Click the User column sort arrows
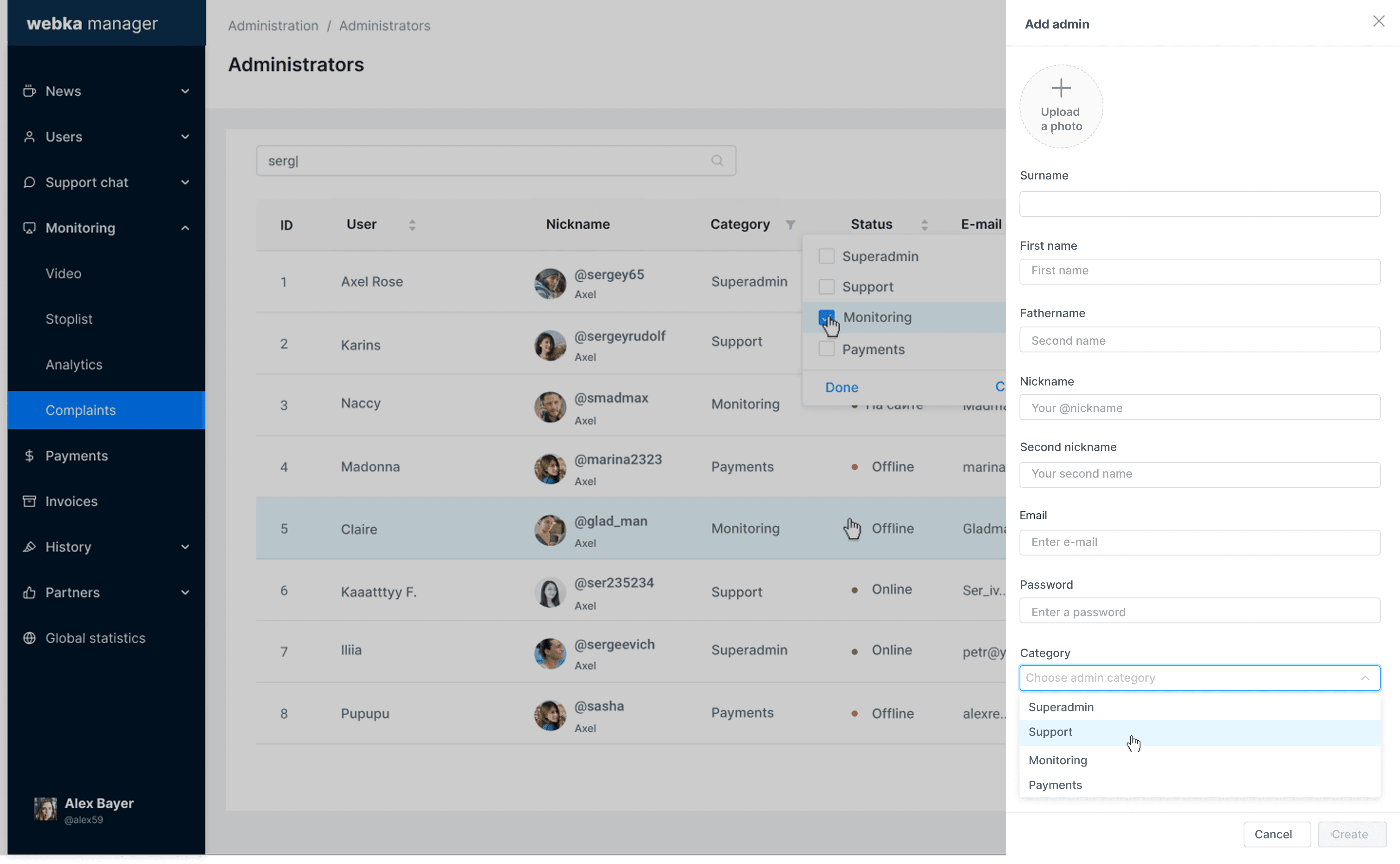The height and width of the screenshot is (864, 1400). pyautogui.click(x=412, y=225)
